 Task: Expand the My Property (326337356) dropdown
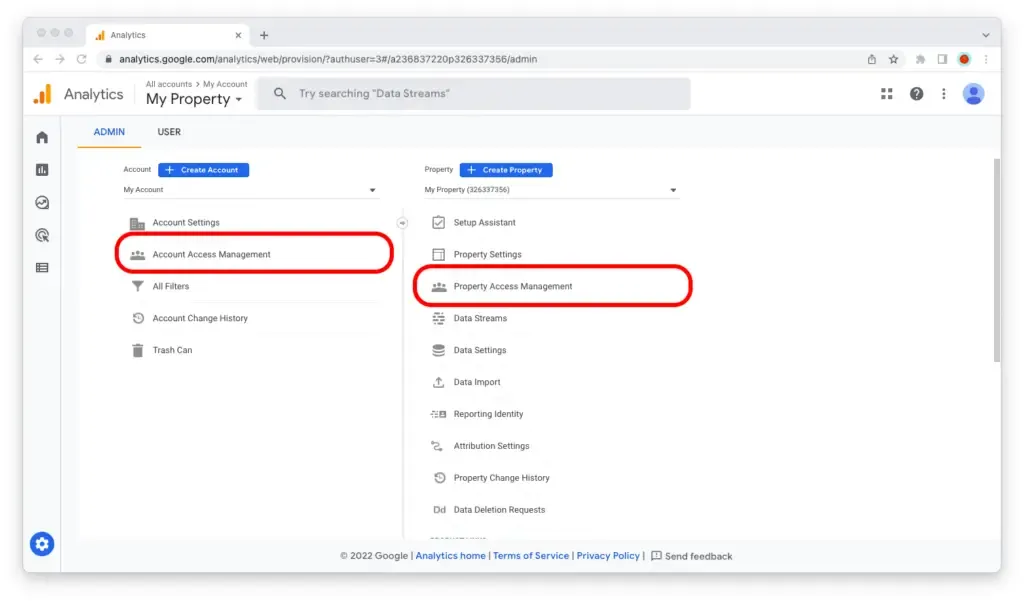coord(550,190)
